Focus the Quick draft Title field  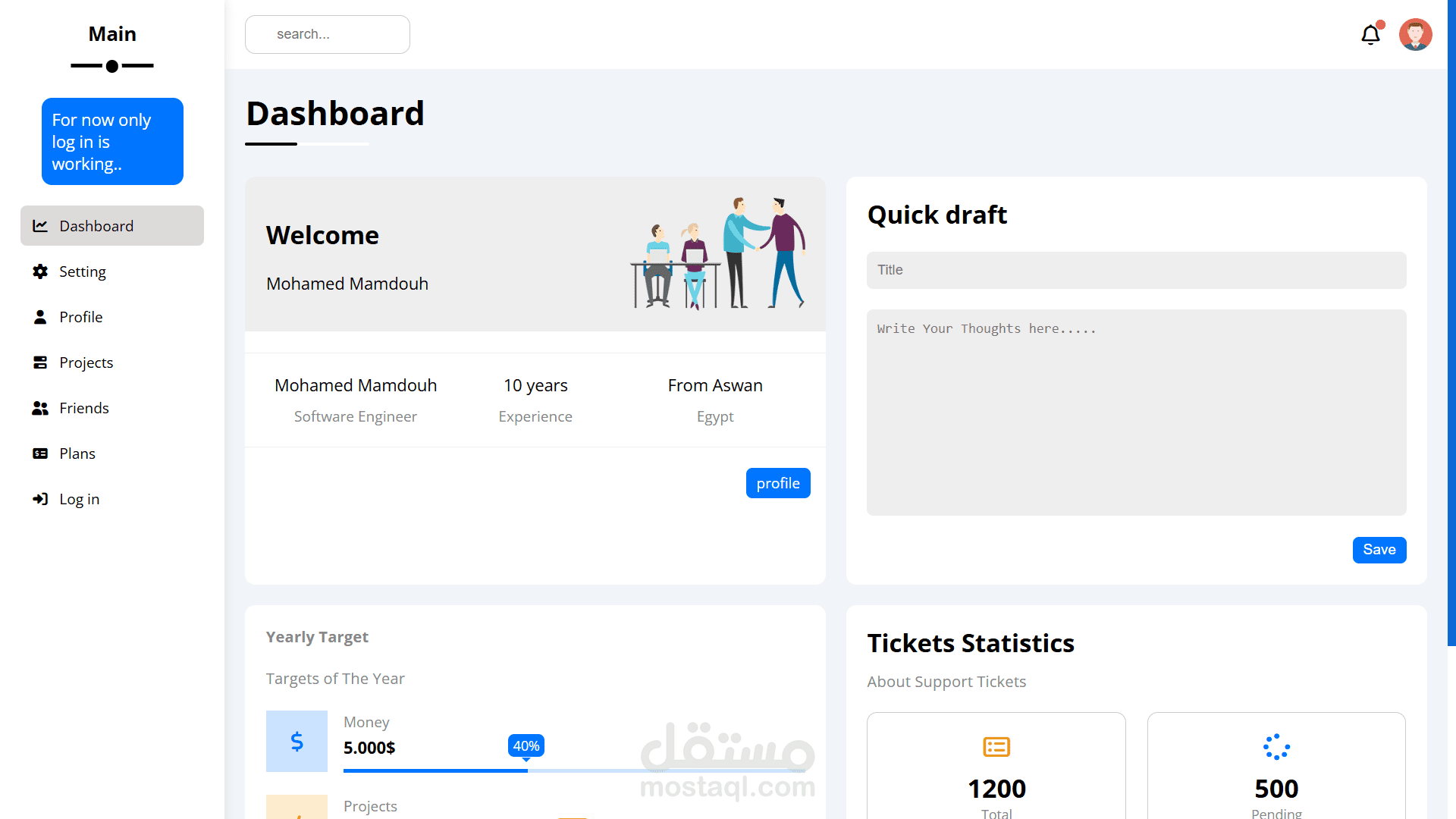[1136, 270]
